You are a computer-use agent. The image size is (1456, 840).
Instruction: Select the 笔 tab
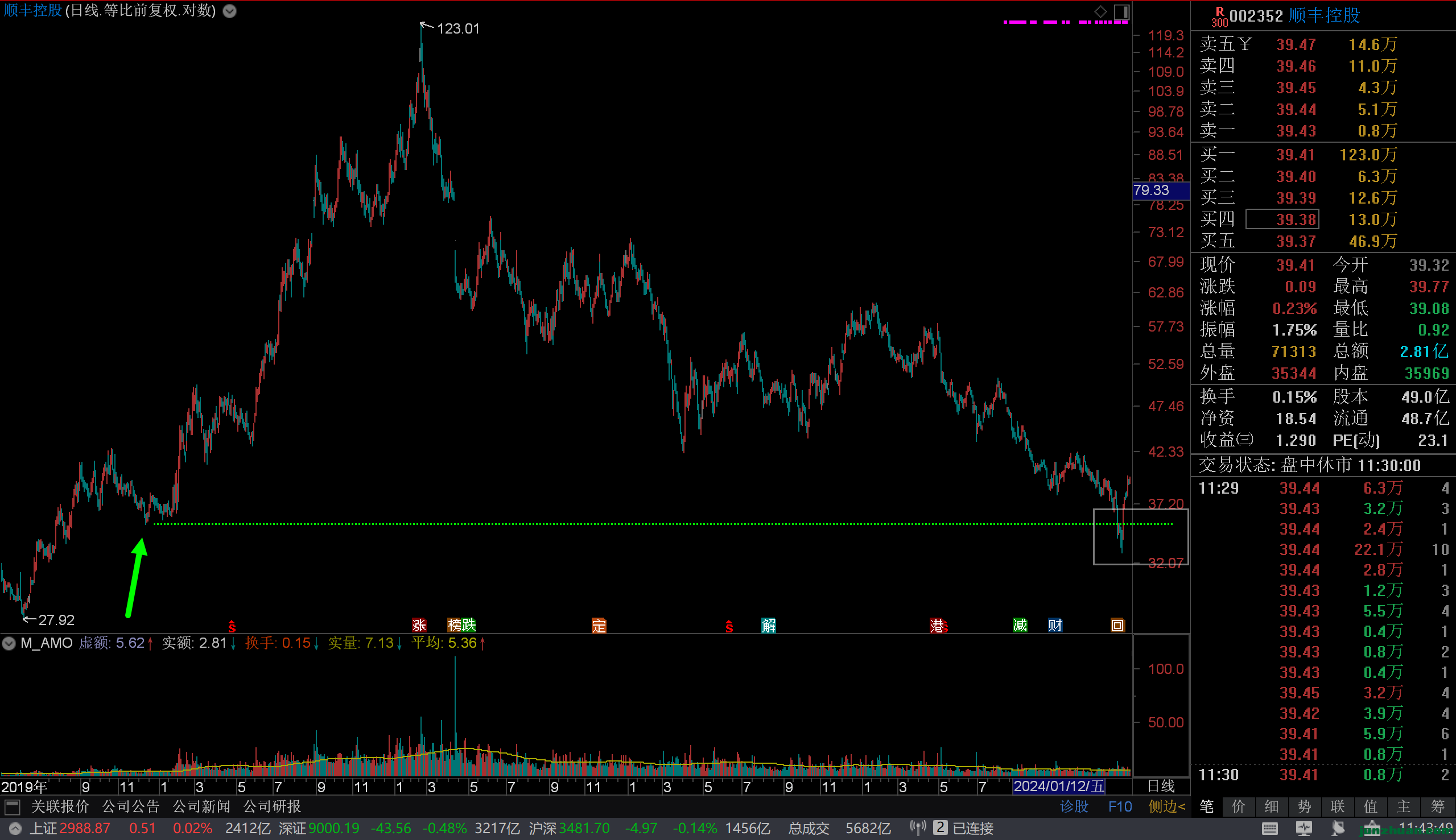pos(1206,806)
